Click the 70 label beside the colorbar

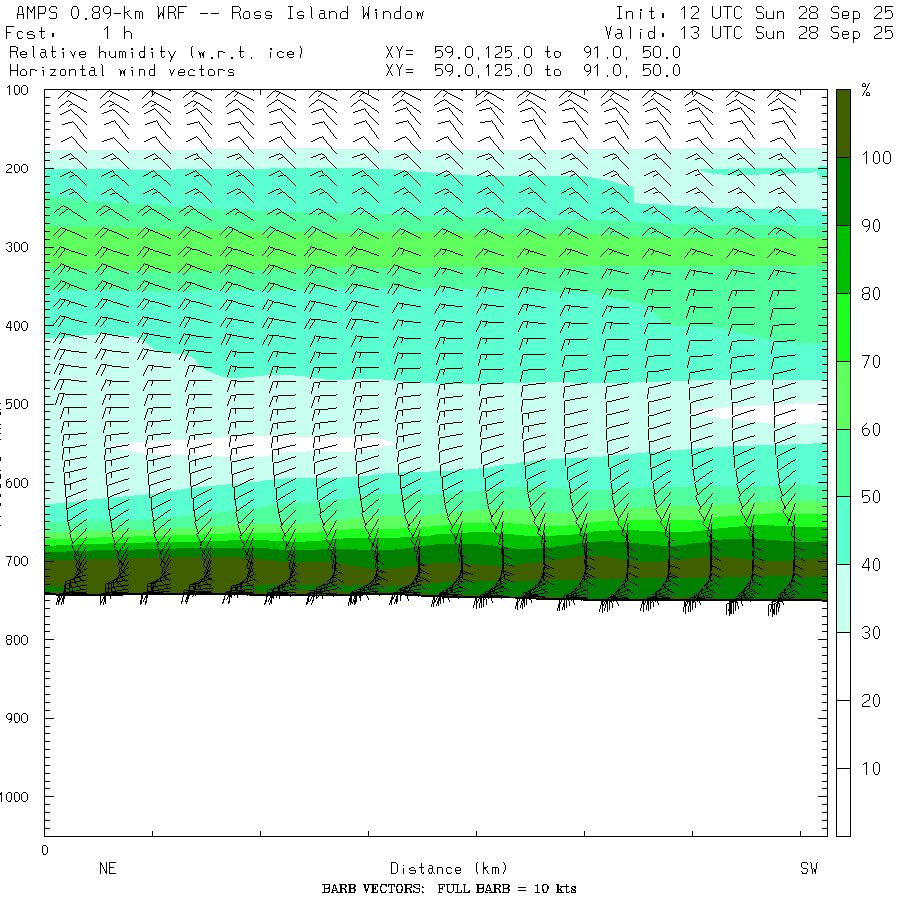click(871, 362)
